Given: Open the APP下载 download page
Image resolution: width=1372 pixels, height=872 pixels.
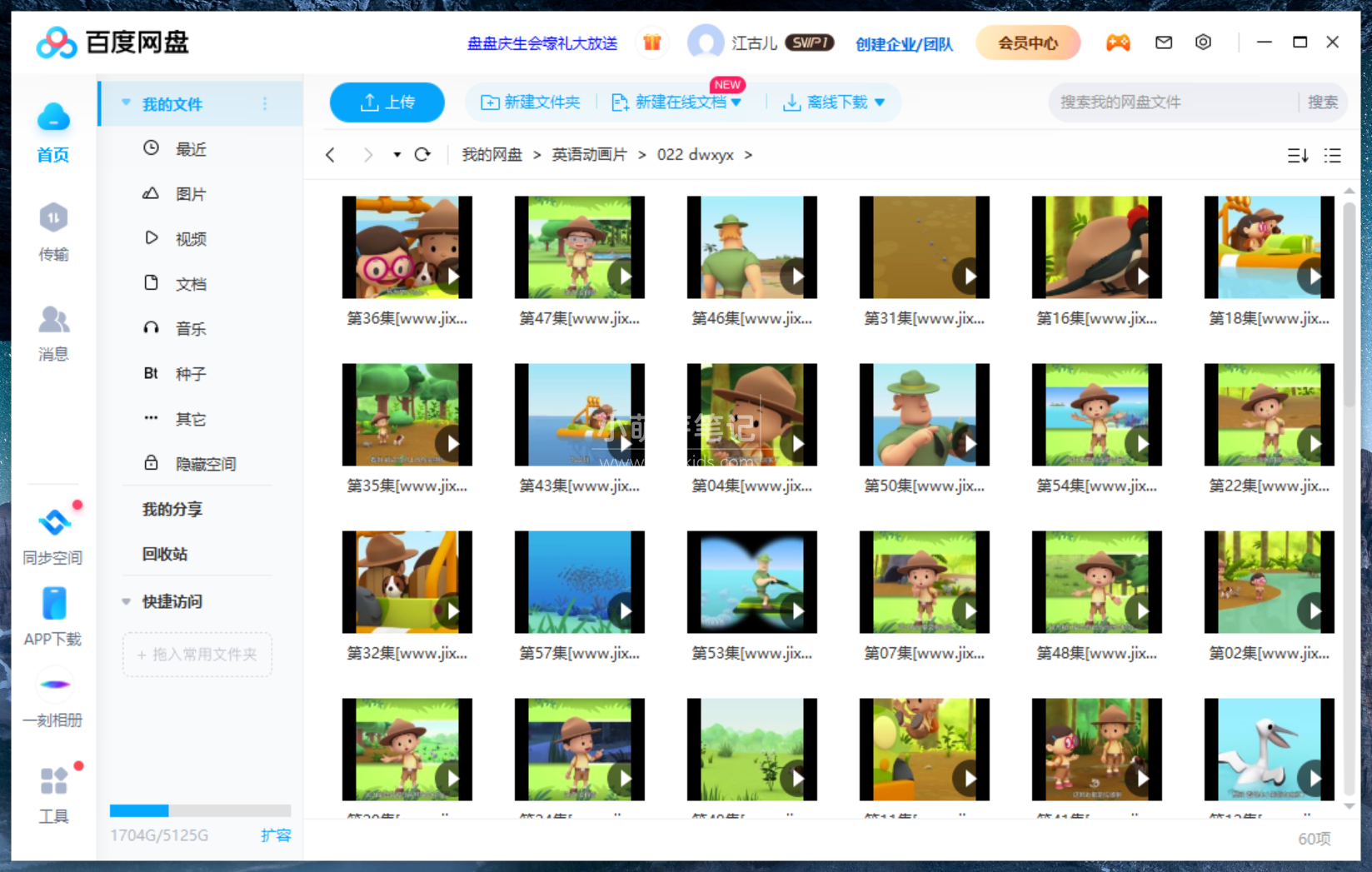Looking at the screenshot, I should pyautogui.click(x=52, y=616).
